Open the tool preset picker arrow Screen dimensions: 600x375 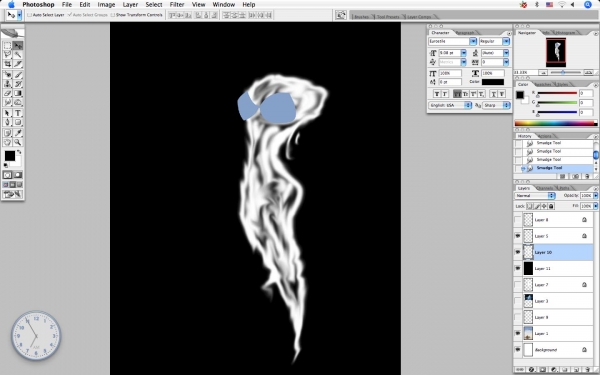[x=19, y=15]
